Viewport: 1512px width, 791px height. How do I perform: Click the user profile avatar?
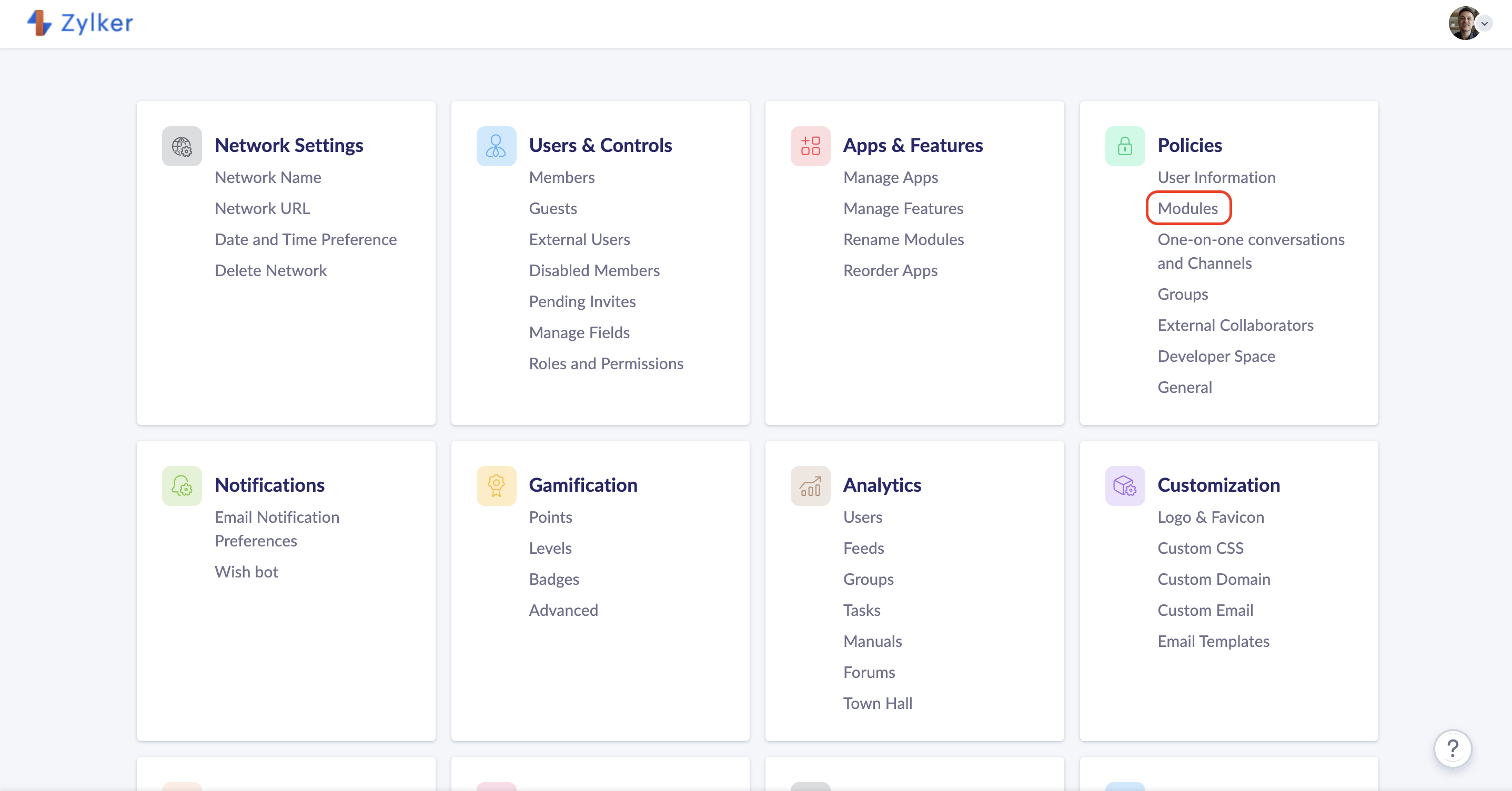point(1463,24)
